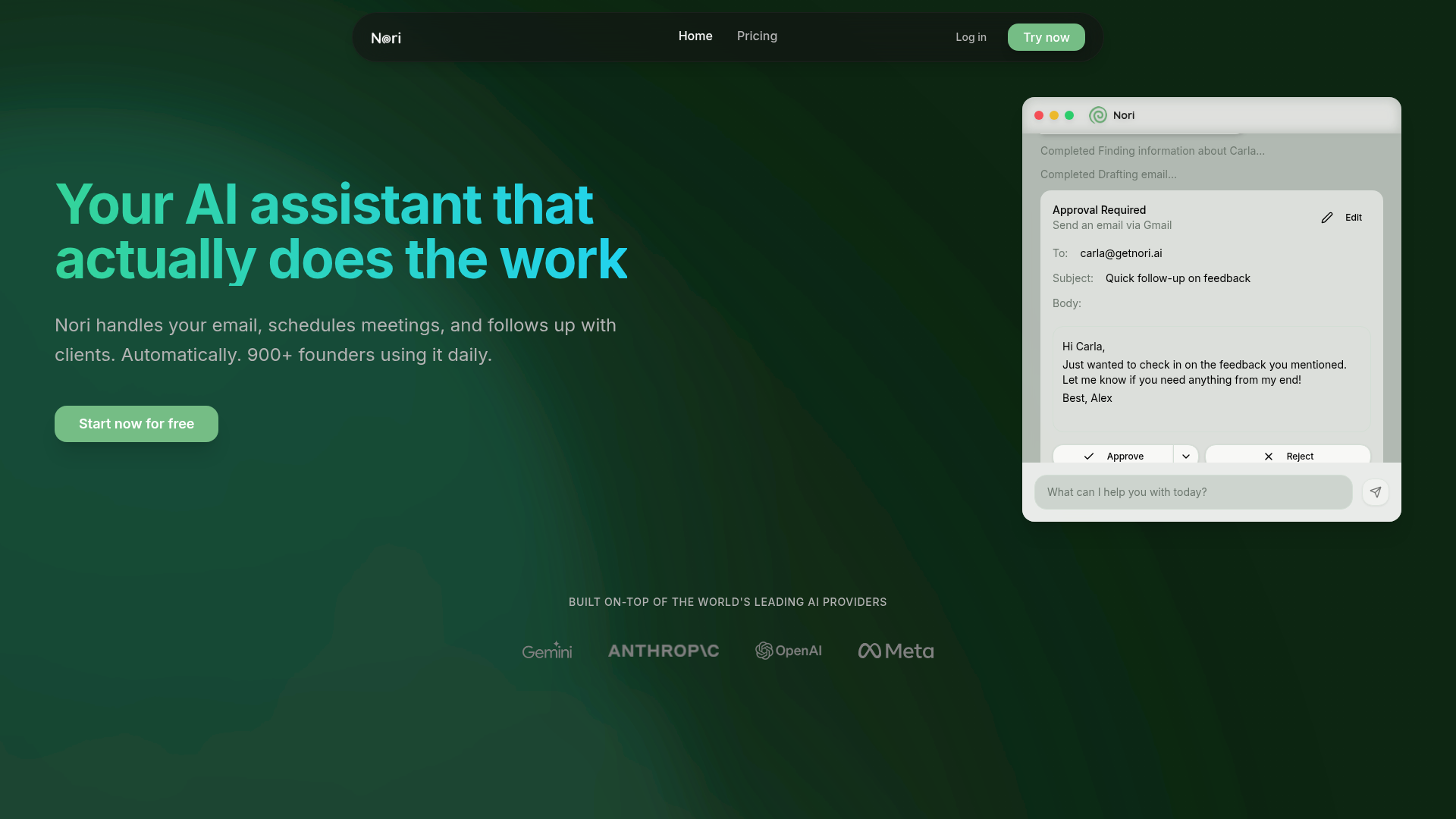Screen dimensions: 1456x819
Task: Click the Anthropic logo
Action: [x=664, y=651]
